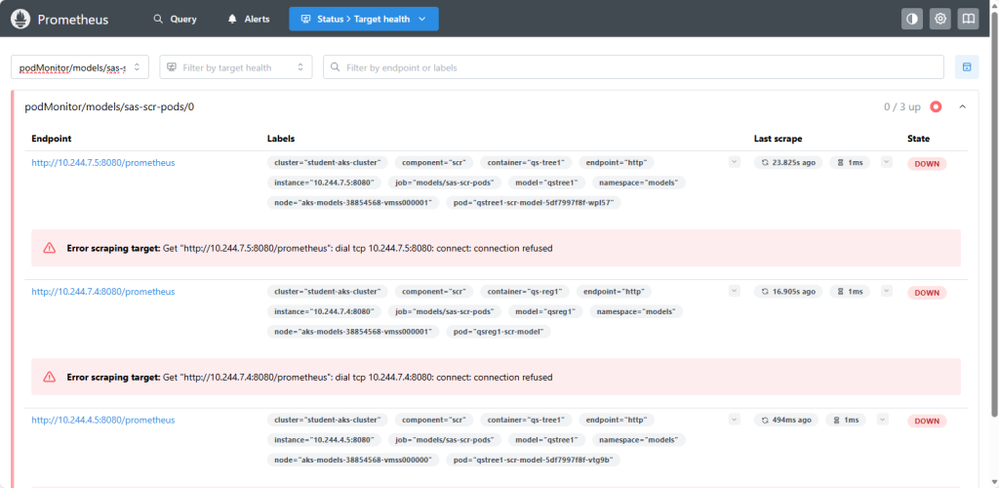This screenshot has width=999, height=488.
Task: Click the pod="qstree1-scr-model-5df7997f8f-wpl57" label
Action: 533,203
